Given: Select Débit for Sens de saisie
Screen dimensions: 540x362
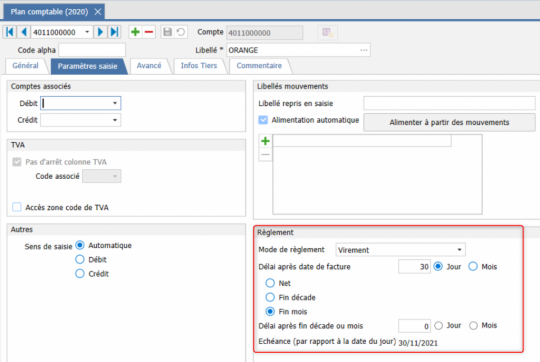Looking at the screenshot, I should tap(80, 259).
